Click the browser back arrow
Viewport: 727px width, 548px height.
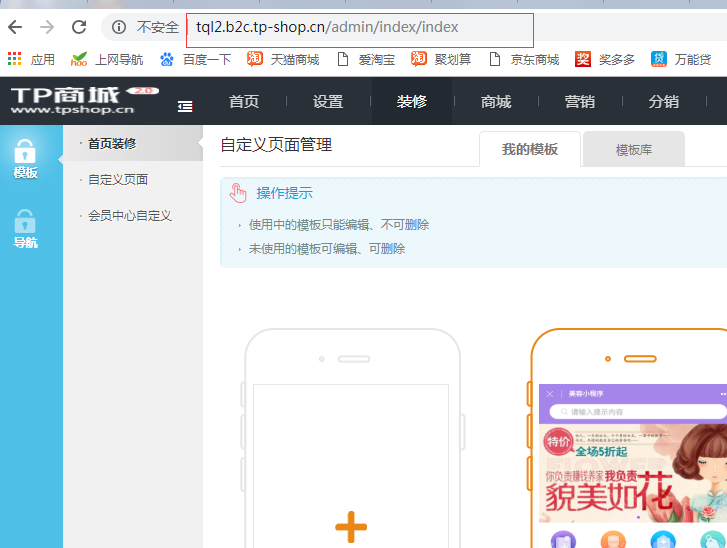pyautogui.click(x=15, y=27)
